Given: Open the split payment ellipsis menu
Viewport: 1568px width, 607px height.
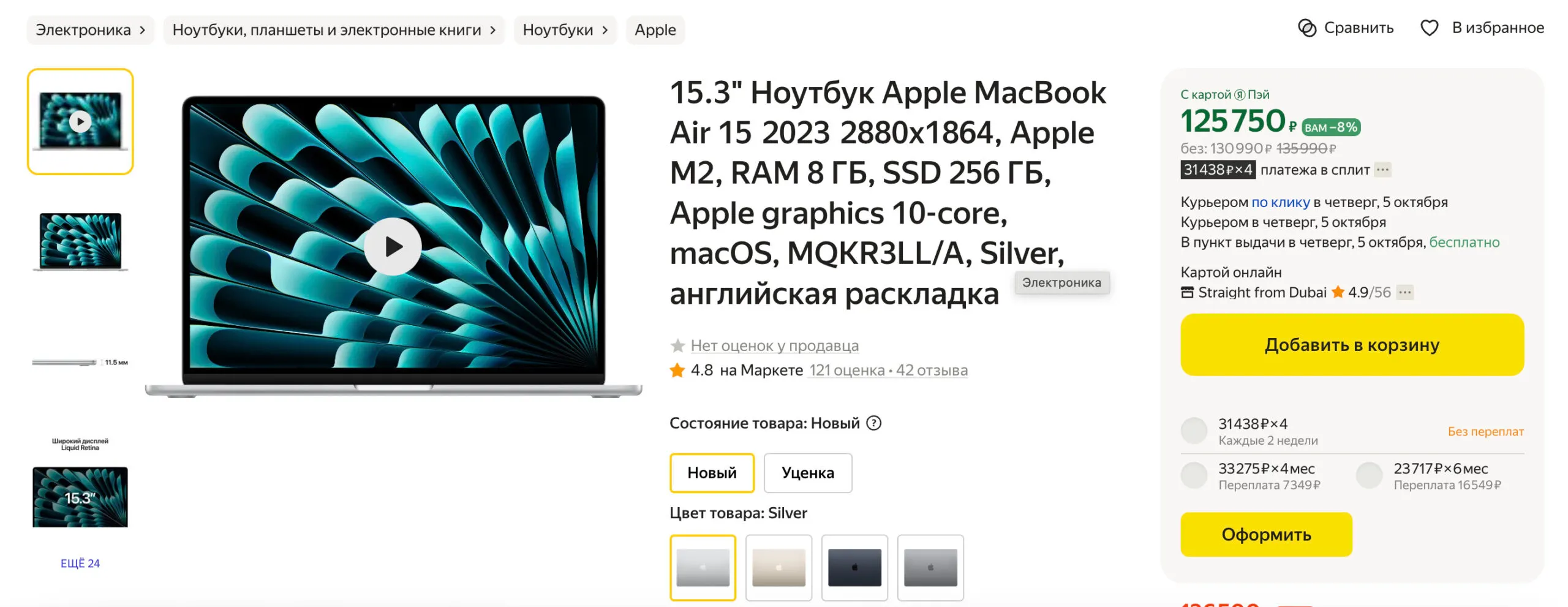Looking at the screenshot, I should pos(1382,170).
